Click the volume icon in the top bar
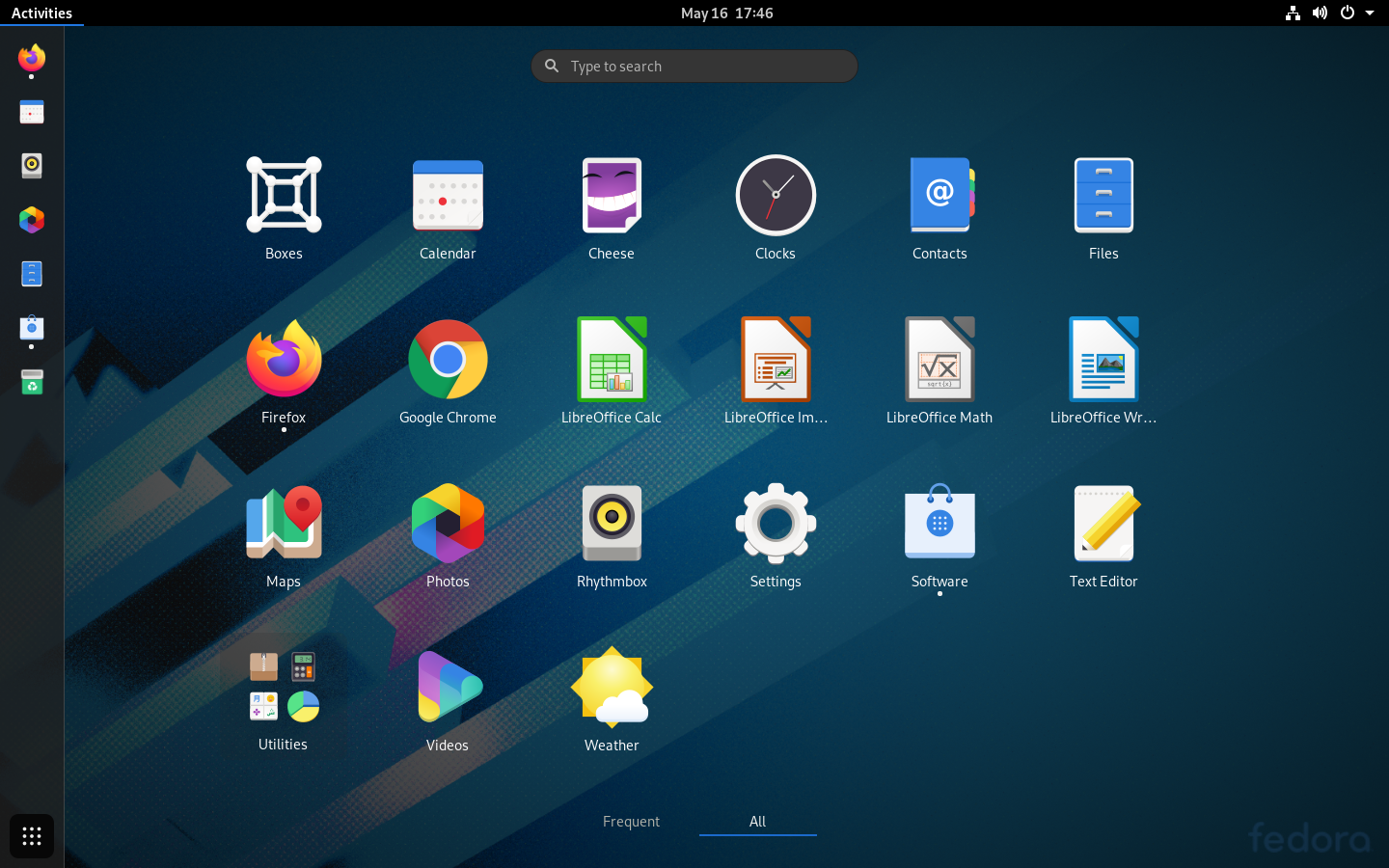1389x868 pixels. [1320, 13]
